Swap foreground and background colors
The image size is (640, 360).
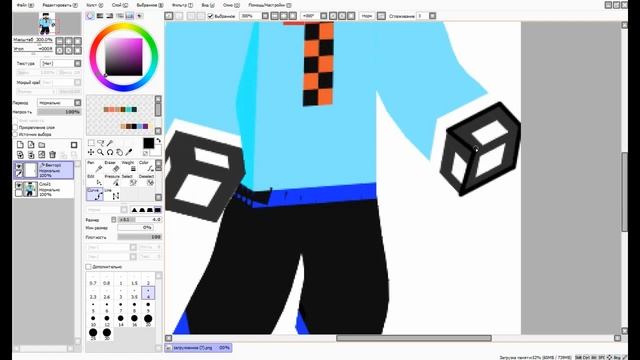click(158, 140)
